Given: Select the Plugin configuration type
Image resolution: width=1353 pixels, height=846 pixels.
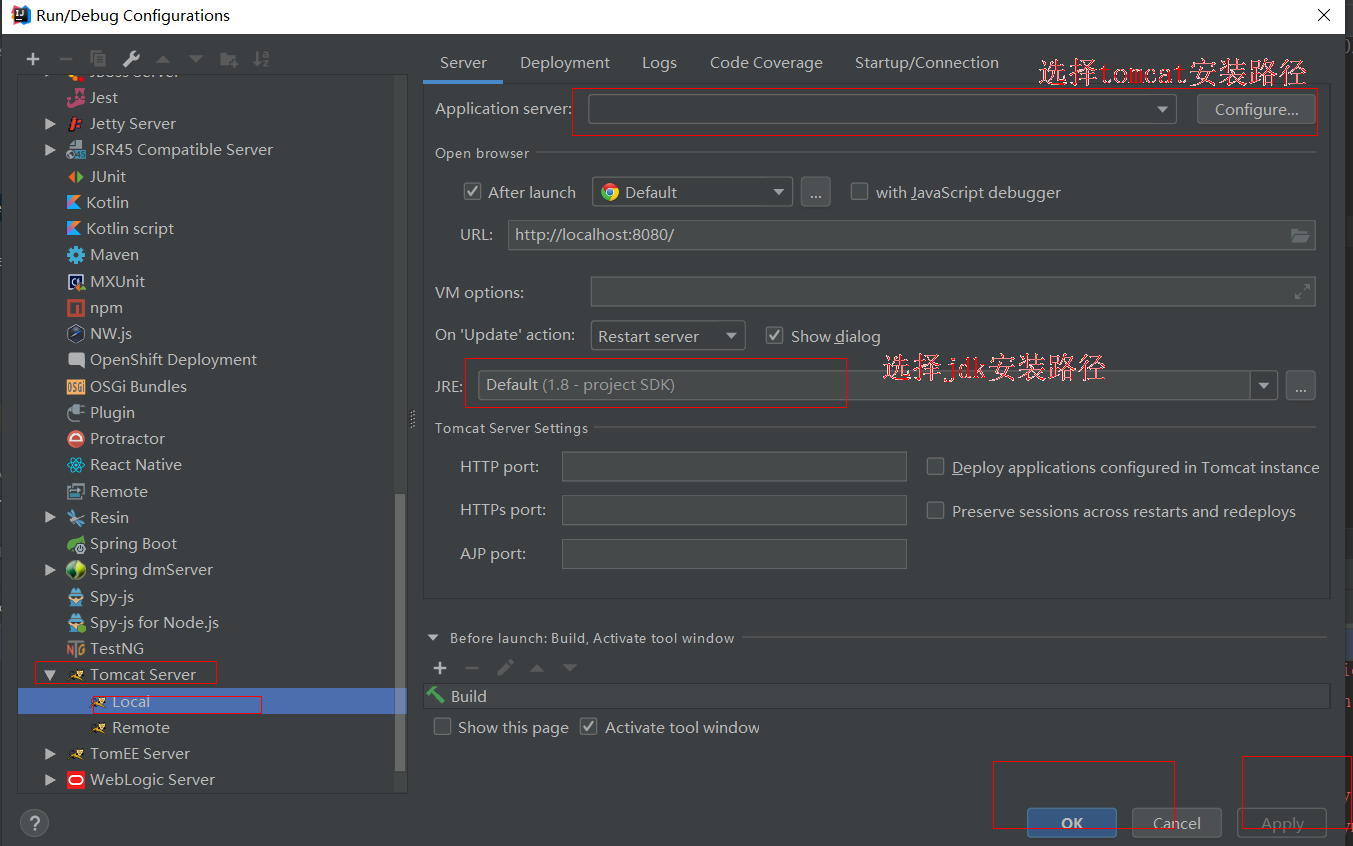Looking at the screenshot, I should pos(112,412).
